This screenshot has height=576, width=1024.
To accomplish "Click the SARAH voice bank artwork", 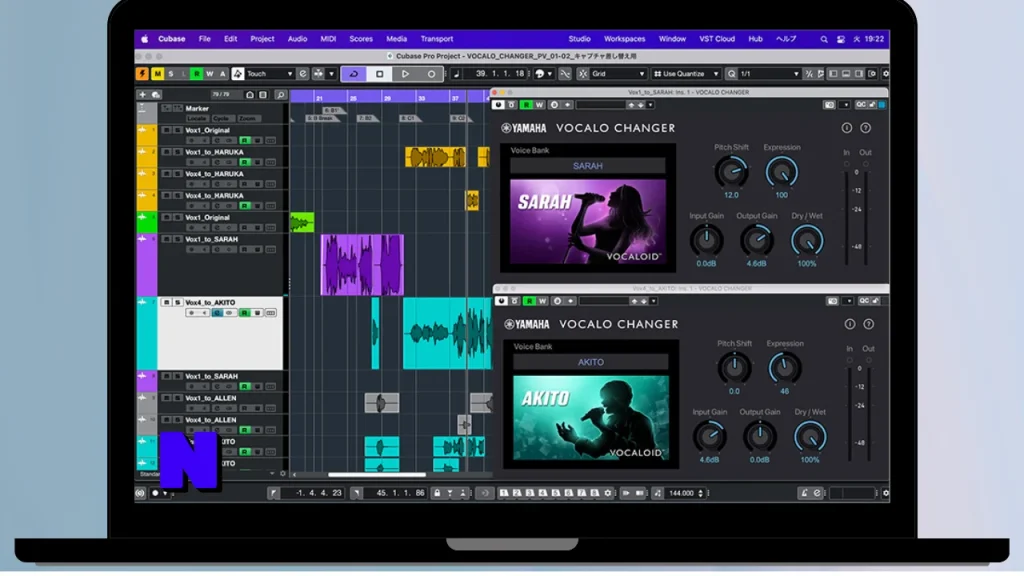I will tap(588, 222).
